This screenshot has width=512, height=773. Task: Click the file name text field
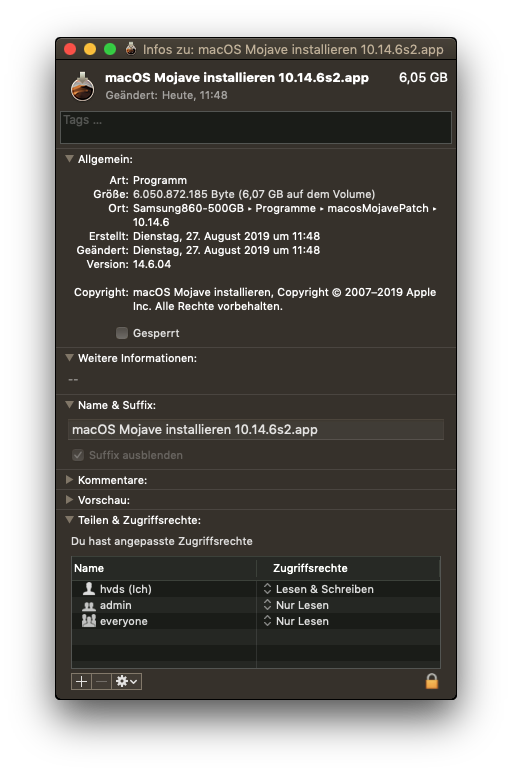[256, 429]
